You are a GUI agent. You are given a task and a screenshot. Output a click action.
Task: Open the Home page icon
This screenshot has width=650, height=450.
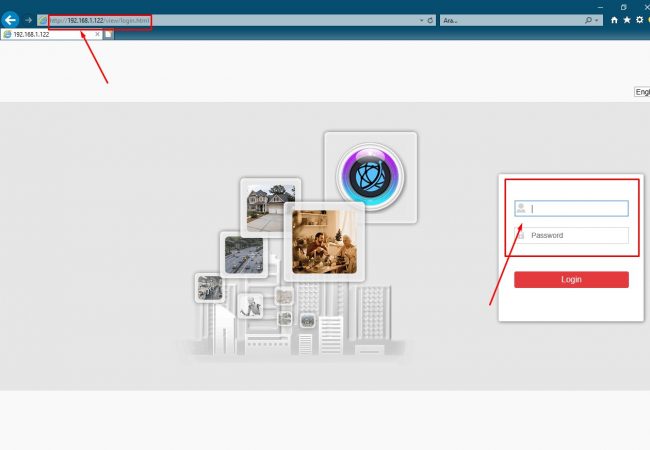coord(614,20)
